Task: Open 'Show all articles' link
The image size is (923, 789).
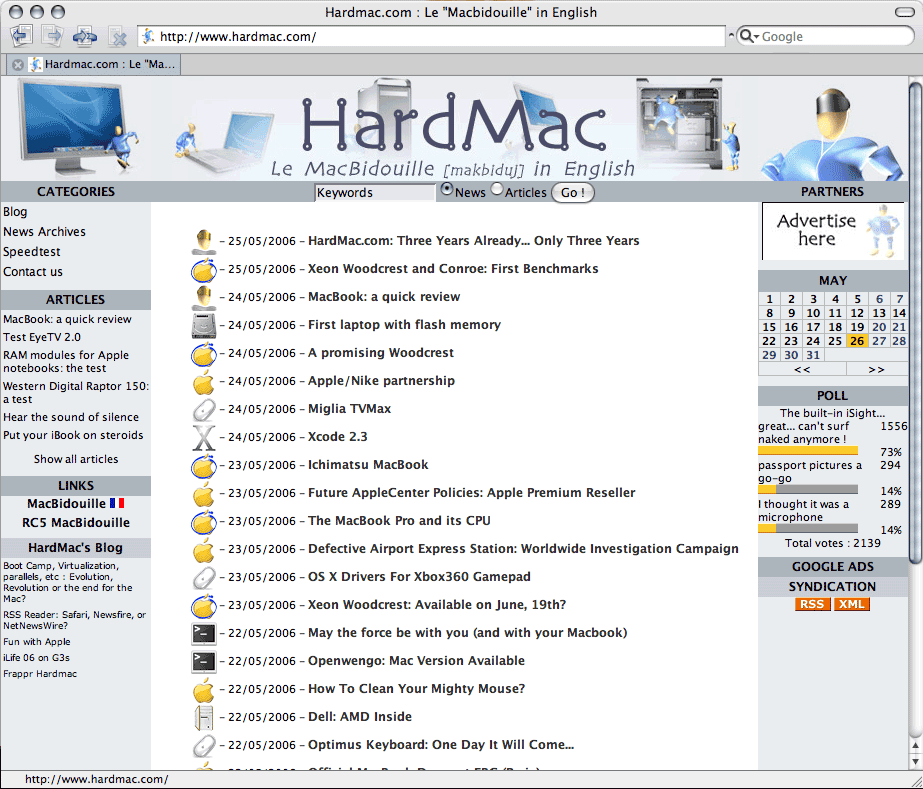Action: point(76,459)
